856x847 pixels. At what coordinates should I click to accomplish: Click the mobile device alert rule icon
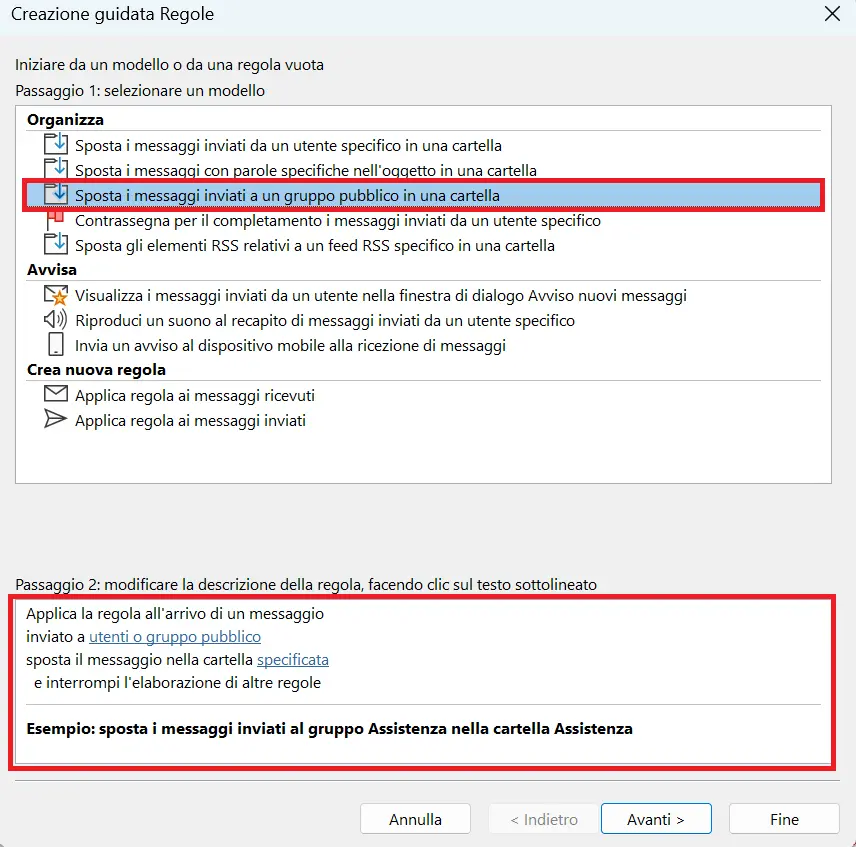click(x=57, y=346)
